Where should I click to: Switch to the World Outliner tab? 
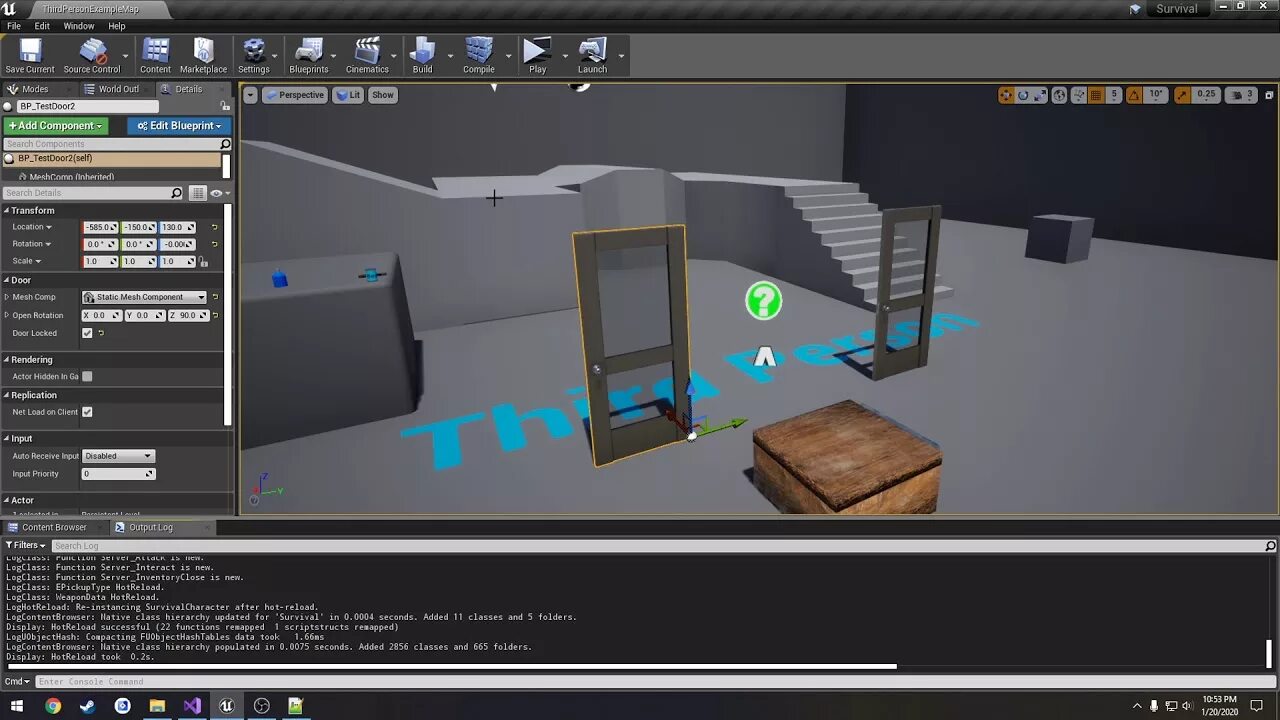(x=118, y=89)
